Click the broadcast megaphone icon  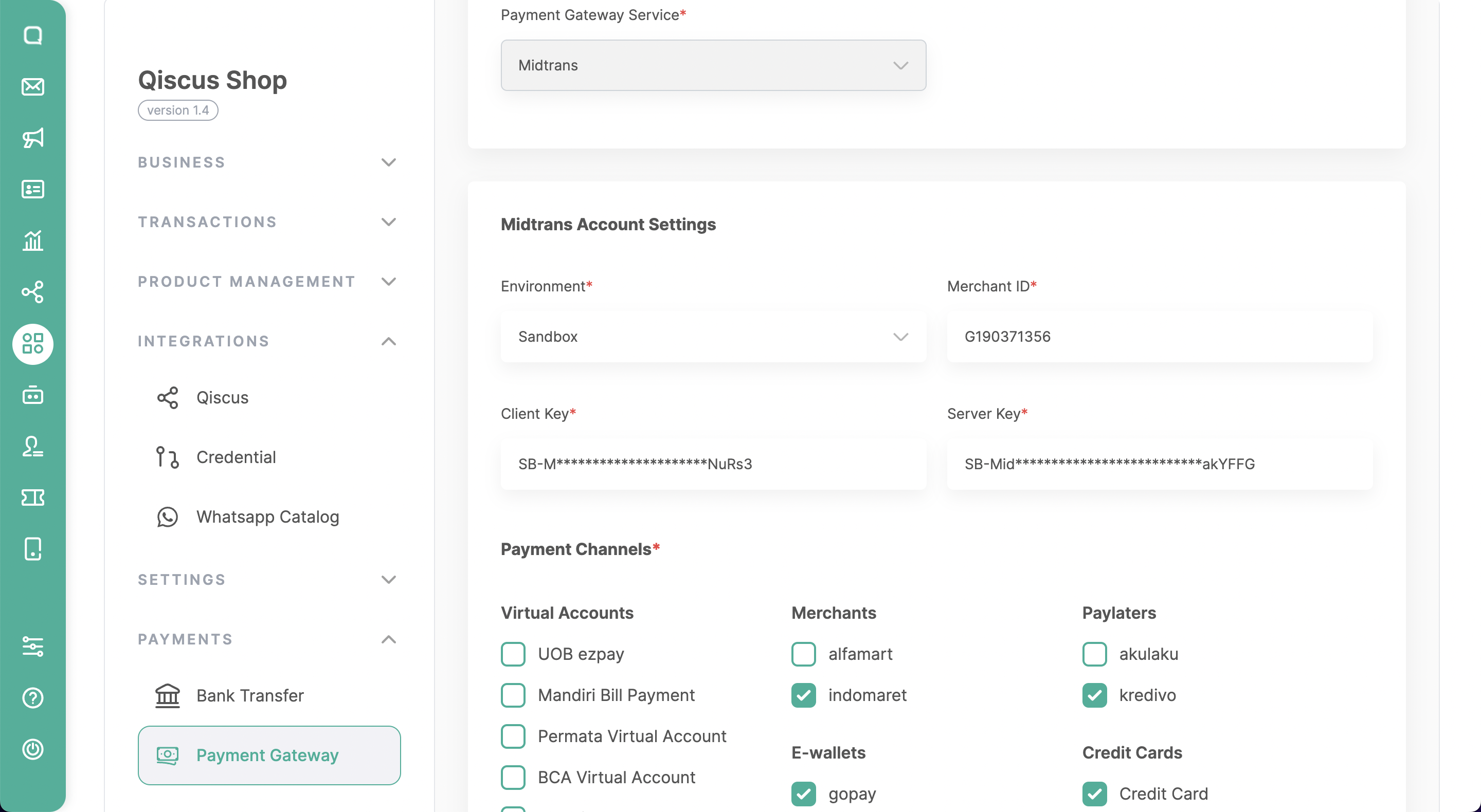click(33, 138)
